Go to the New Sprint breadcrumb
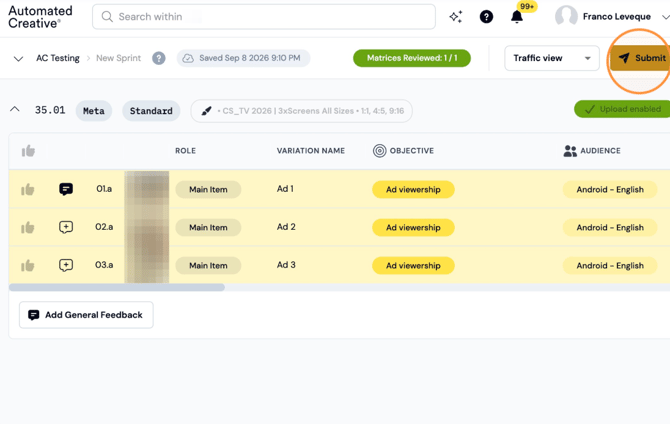Image resolution: width=670 pixels, height=424 pixels. [118, 58]
